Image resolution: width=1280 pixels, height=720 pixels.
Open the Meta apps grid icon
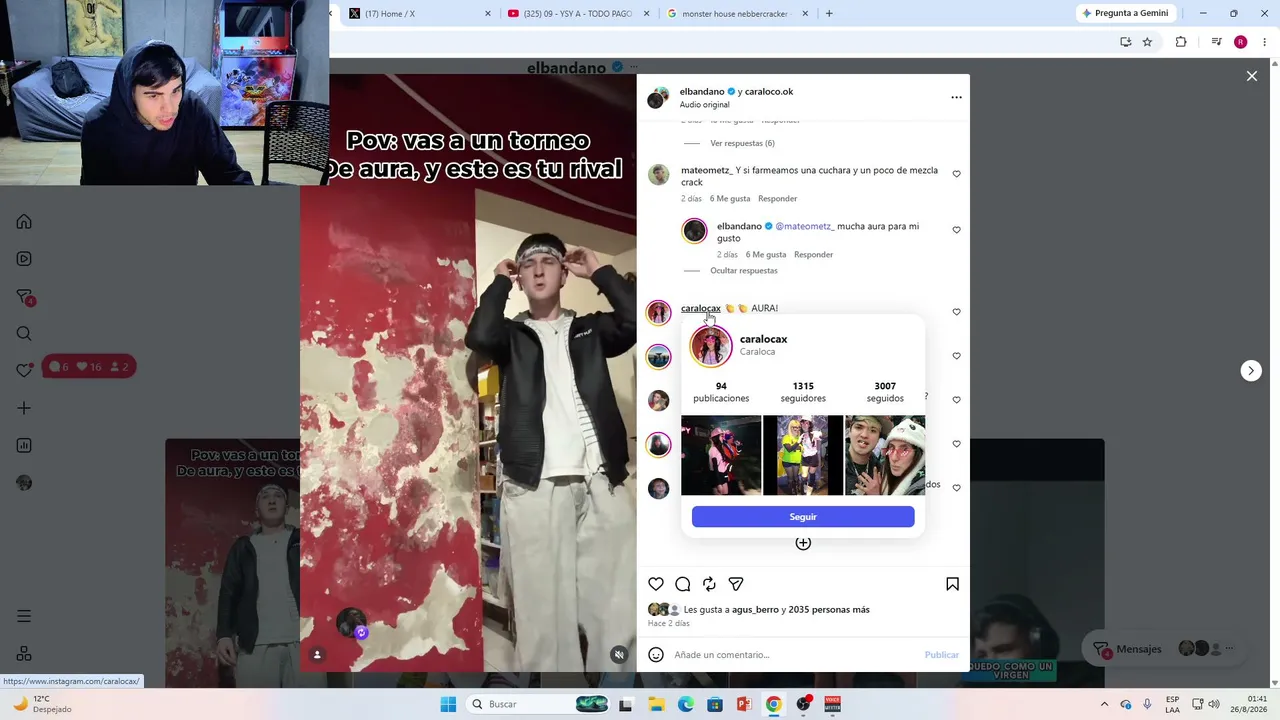(24, 653)
